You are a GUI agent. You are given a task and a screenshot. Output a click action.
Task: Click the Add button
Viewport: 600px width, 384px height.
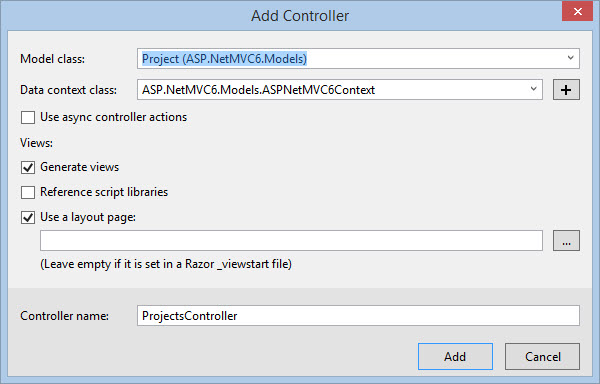click(455, 356)
